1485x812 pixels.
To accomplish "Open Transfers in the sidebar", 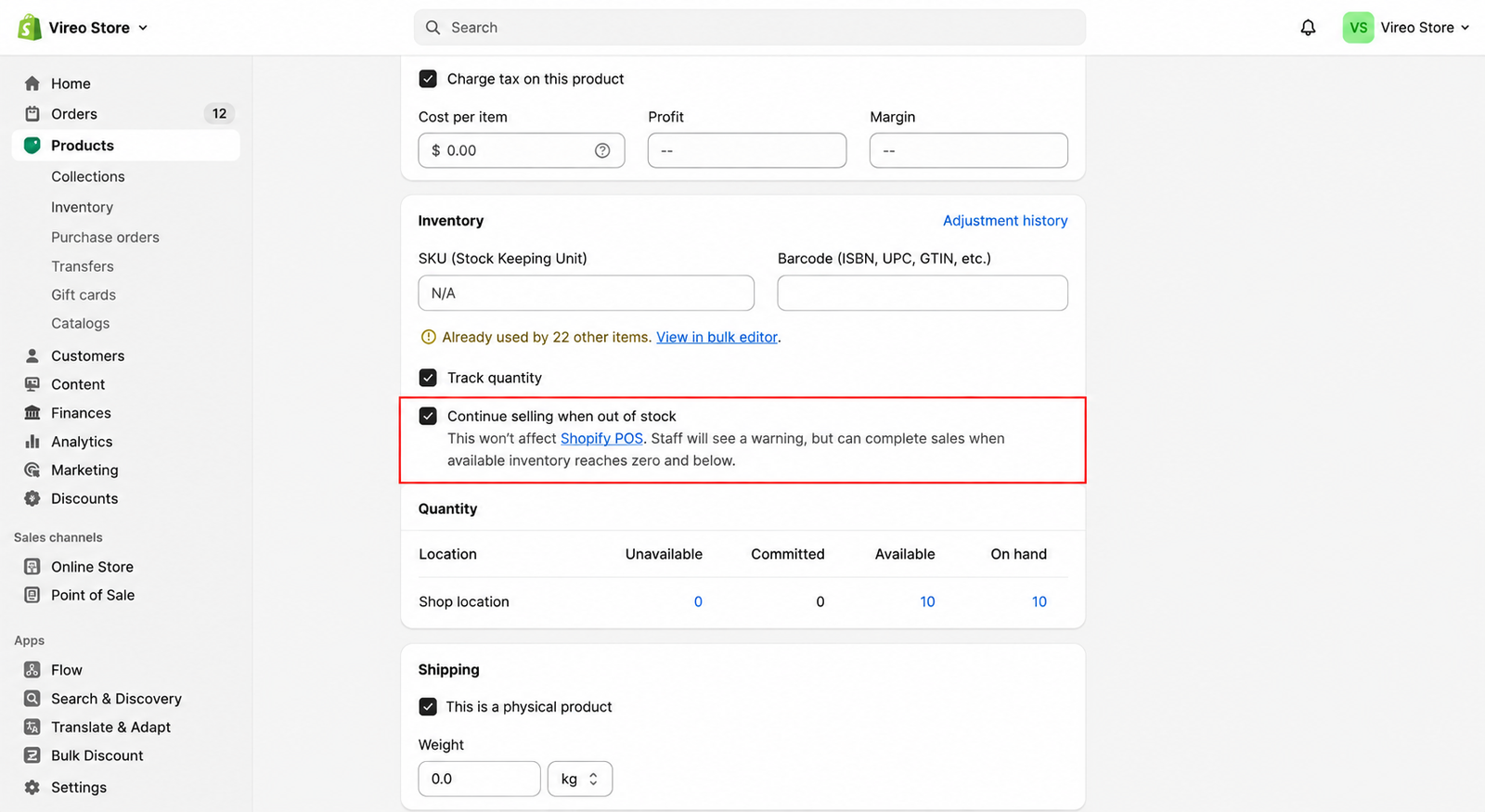I will pyautogui.click(x=83, y=266).
